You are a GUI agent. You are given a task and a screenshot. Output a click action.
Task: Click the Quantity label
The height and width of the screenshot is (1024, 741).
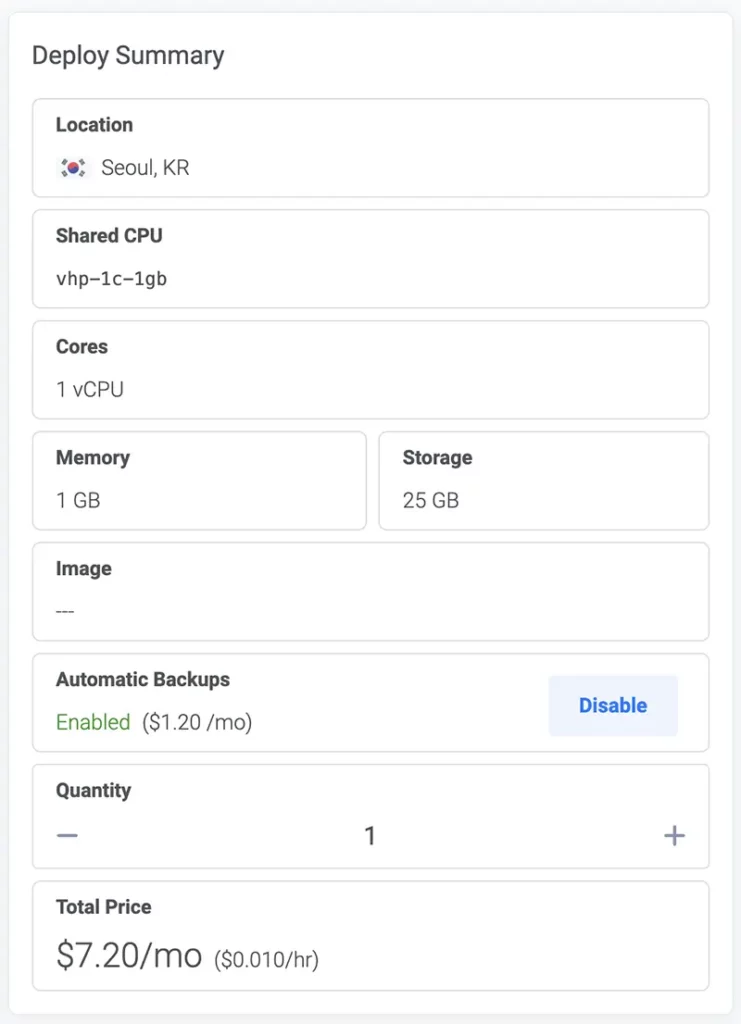(93, 790)
